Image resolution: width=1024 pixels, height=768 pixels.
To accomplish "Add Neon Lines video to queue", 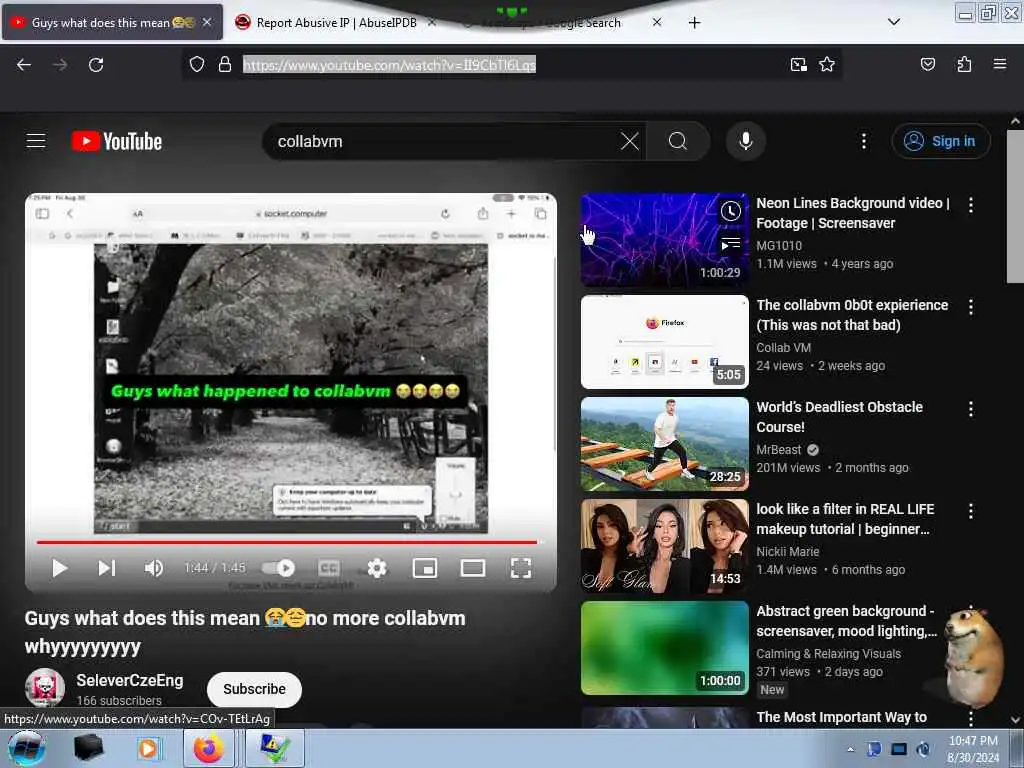I will 731,244.
